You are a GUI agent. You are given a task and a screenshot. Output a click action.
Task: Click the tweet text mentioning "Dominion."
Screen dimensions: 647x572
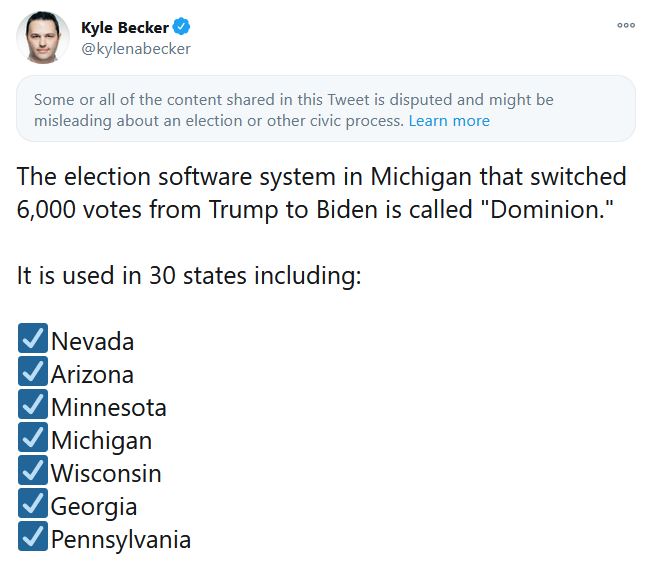[322, 193]
